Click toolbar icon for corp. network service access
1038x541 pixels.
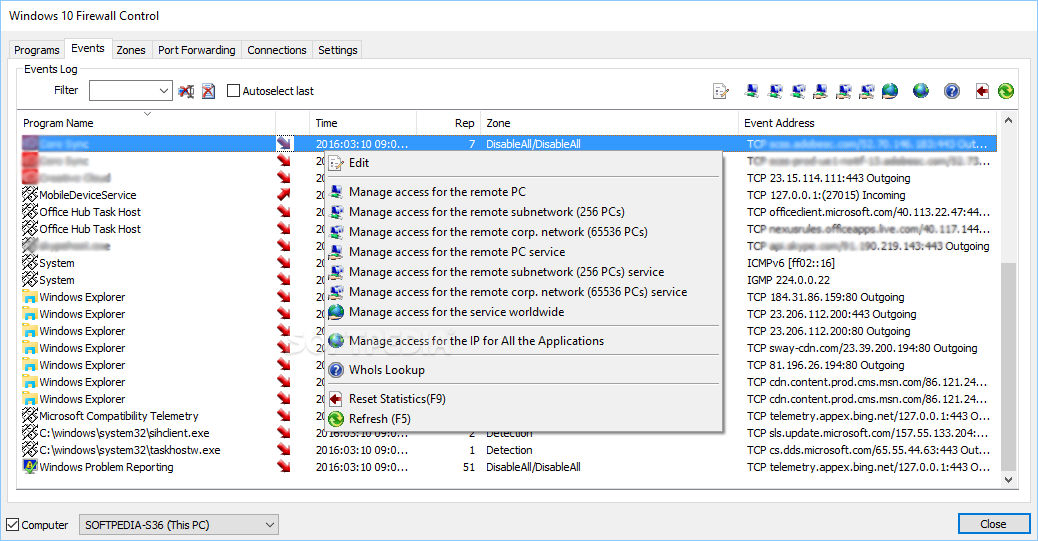(x=867, y=91)
